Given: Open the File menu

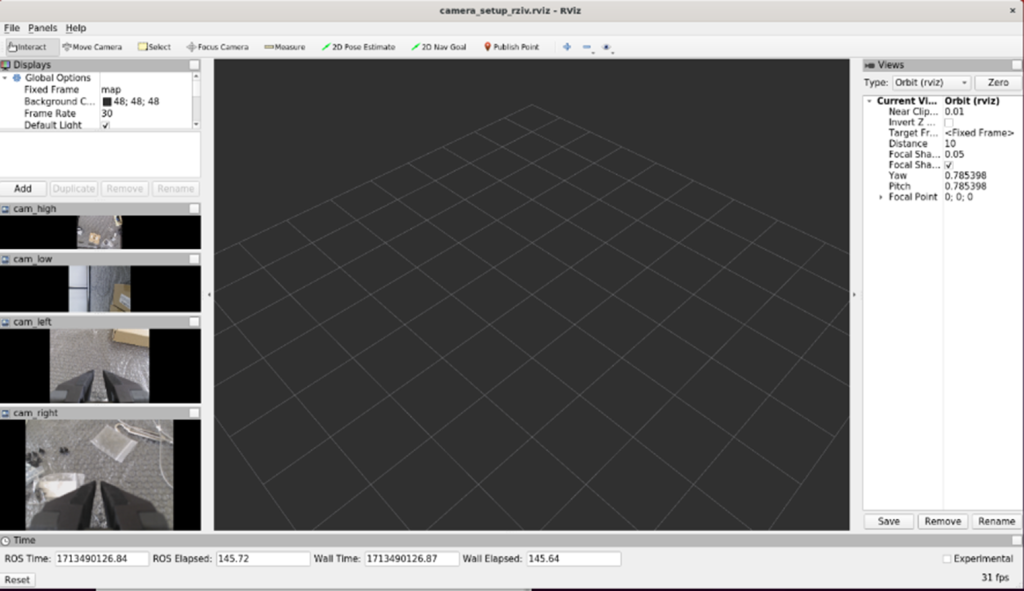Looking at the screenshot, I should pos(12,28).
